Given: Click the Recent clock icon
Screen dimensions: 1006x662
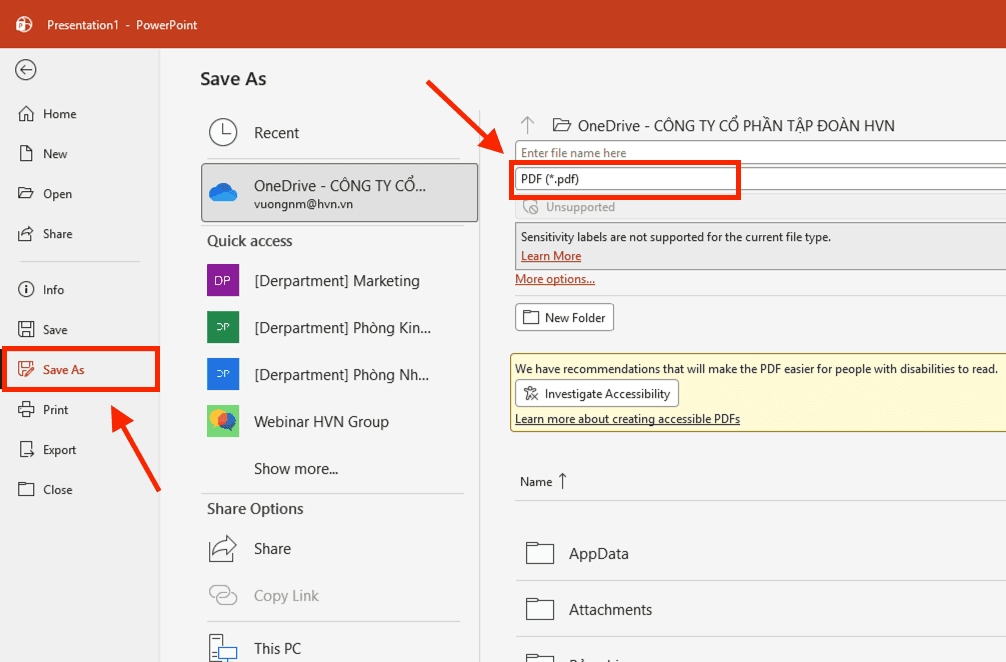Looking at the screenshot, I should (223, 132).
